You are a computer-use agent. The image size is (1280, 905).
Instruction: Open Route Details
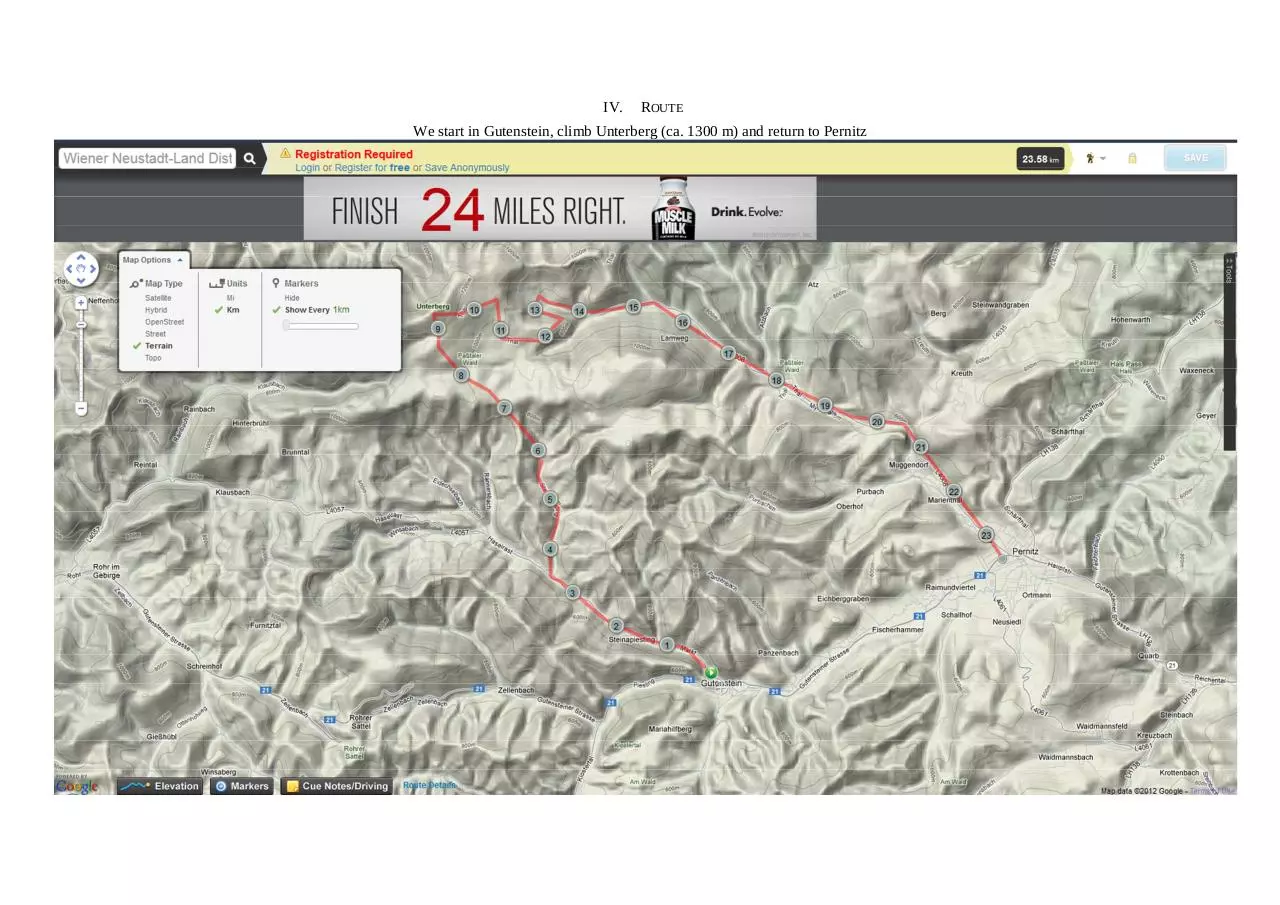point(430,785)
